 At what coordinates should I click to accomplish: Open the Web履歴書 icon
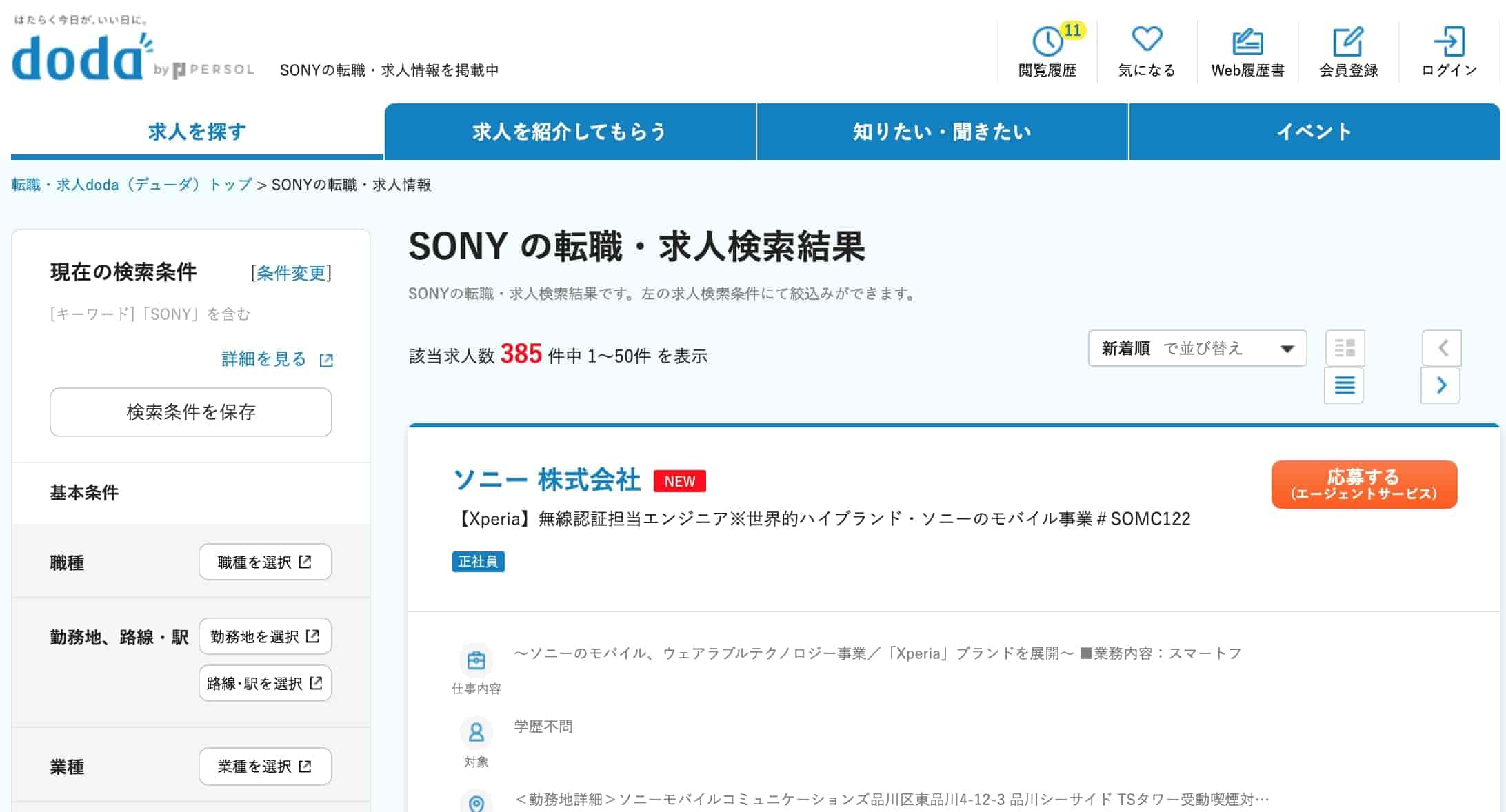coord(1247,41)
